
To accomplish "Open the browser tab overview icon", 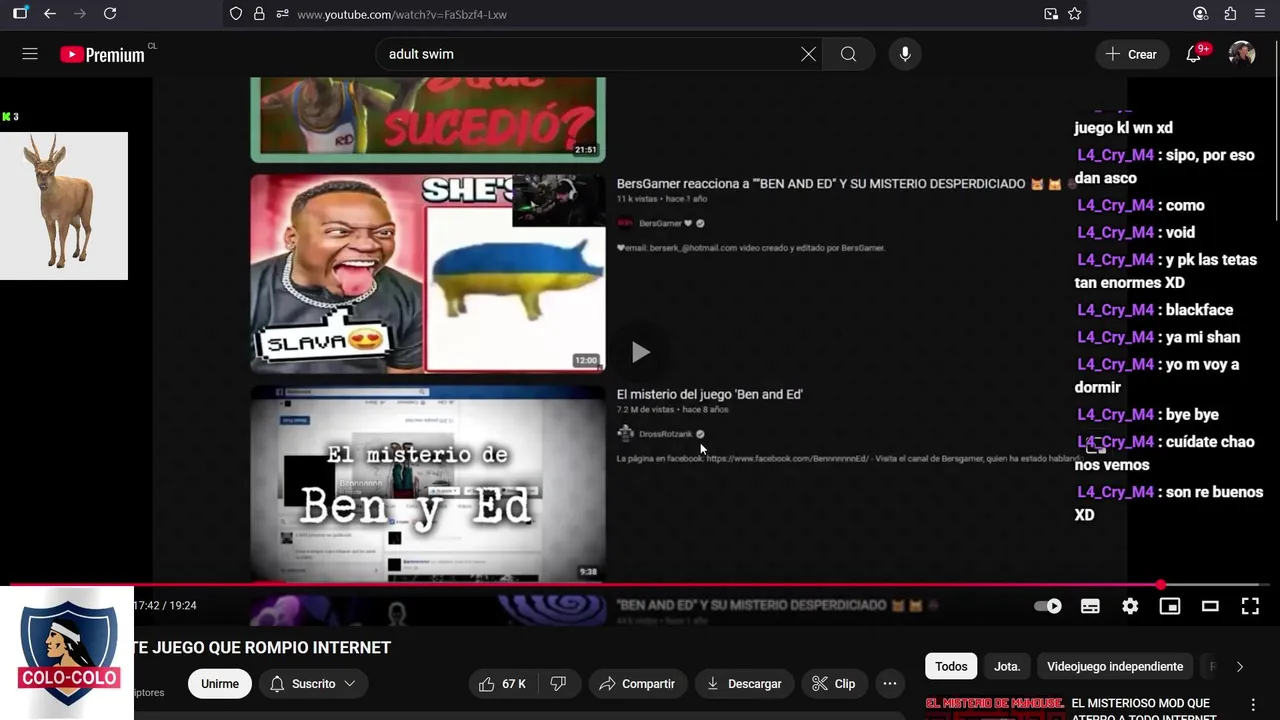I will pos(20,14).
